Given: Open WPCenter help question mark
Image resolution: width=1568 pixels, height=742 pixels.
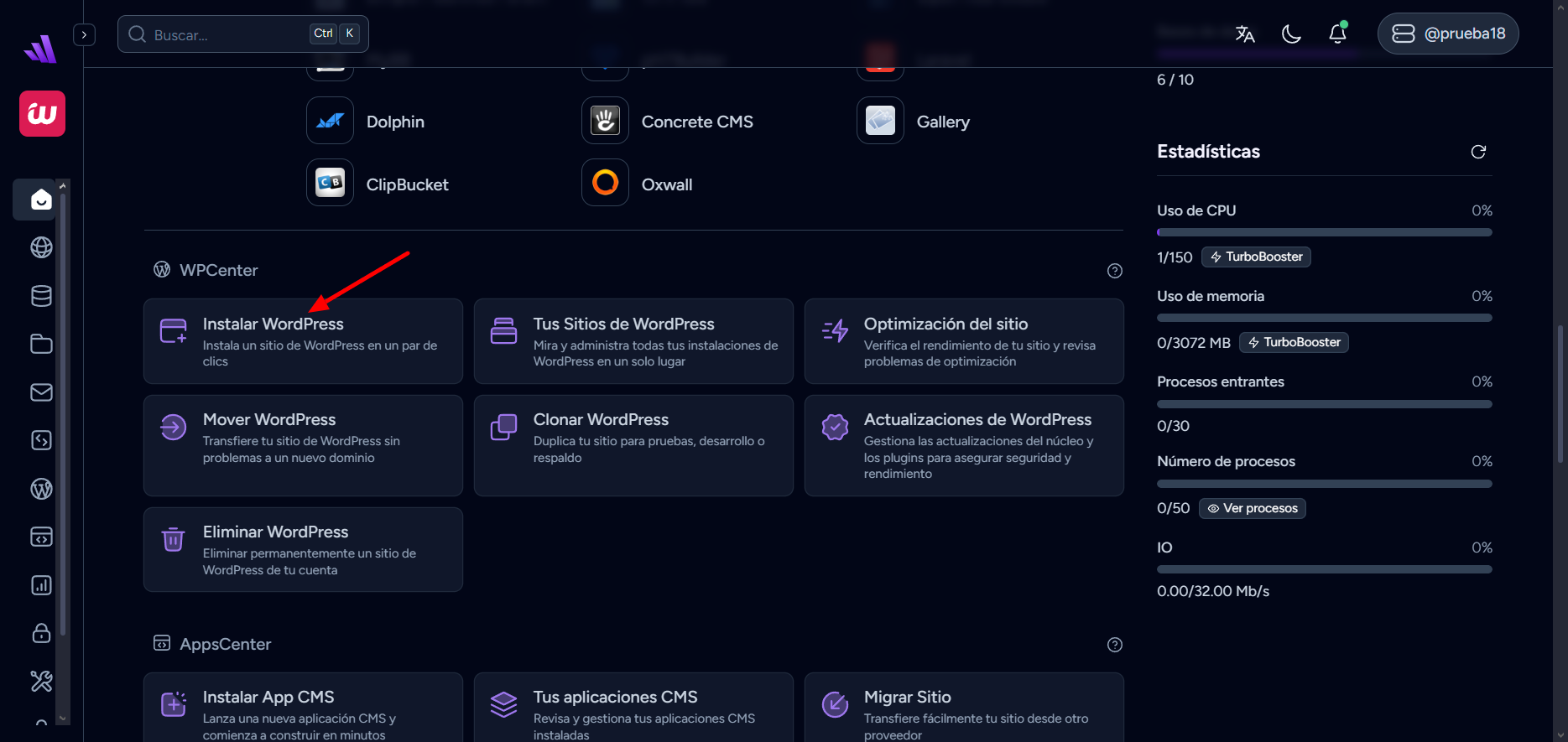Looking at the screenshot, I should click(x=1115, y=271).
